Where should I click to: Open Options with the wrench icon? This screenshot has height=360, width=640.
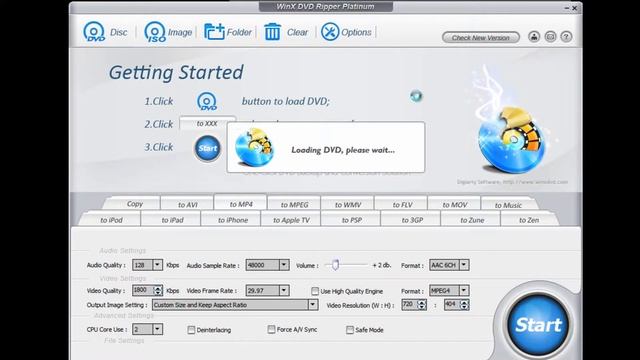click(x=330, y=32)
